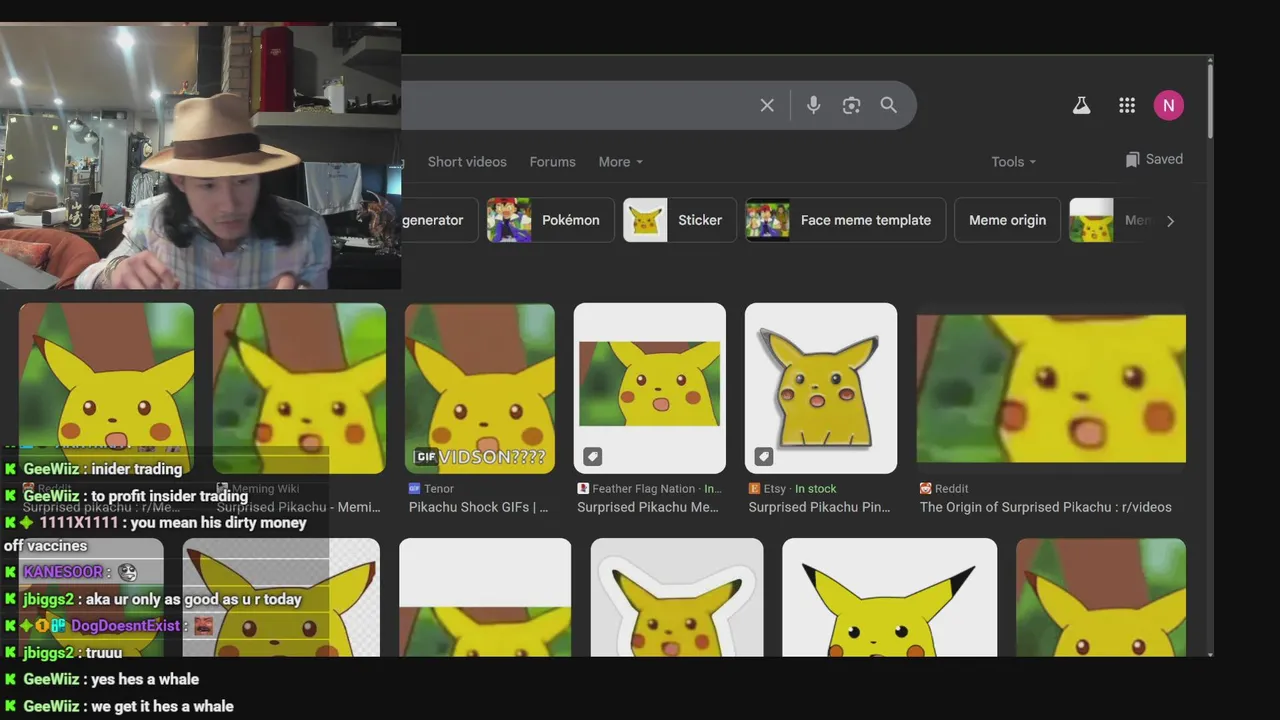Viewport: 1280px width, 720px height.
Task: Click chat username DogDoesntExist
Action: (126, 626)
